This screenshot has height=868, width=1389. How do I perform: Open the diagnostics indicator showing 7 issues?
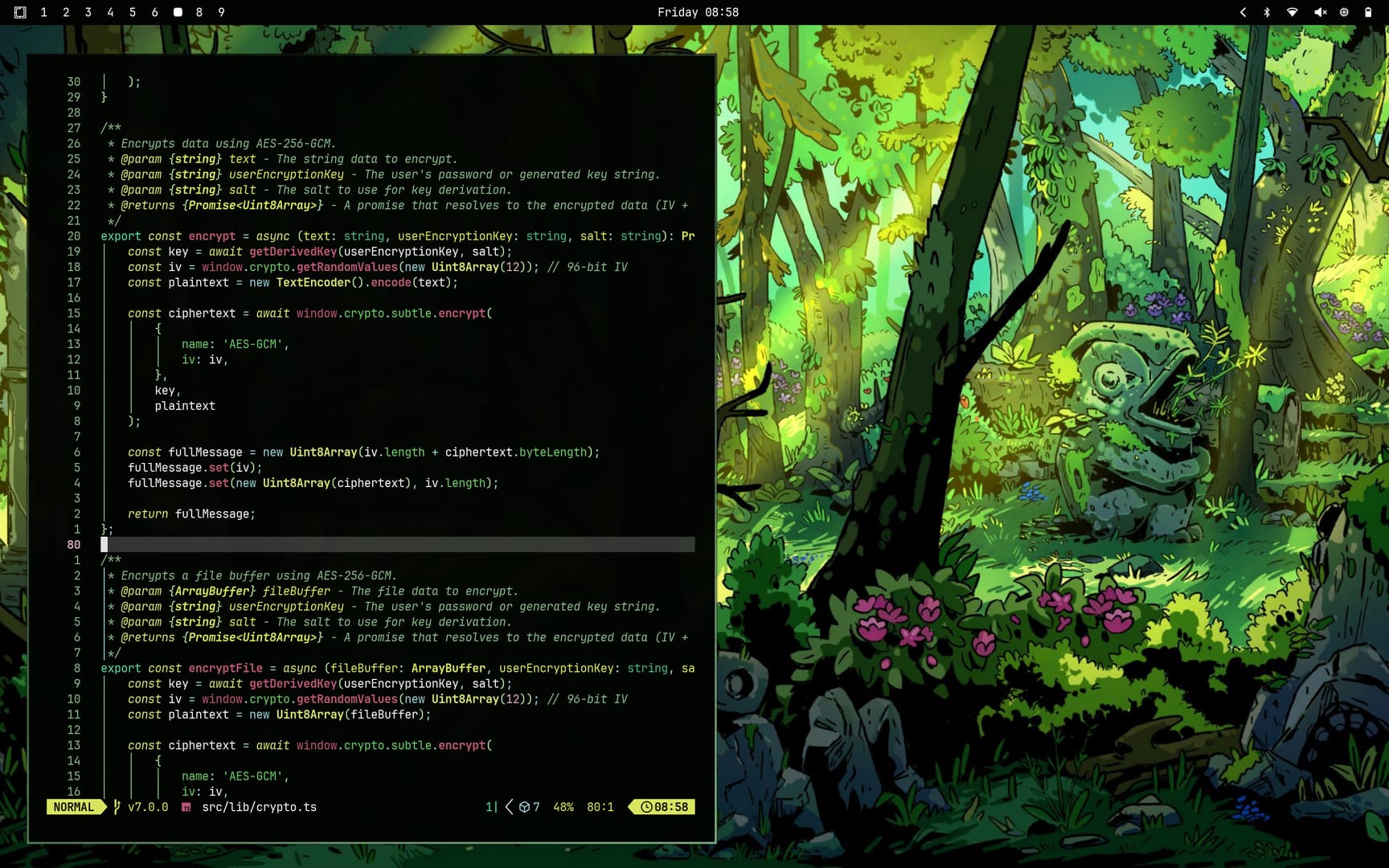point(531,807)
